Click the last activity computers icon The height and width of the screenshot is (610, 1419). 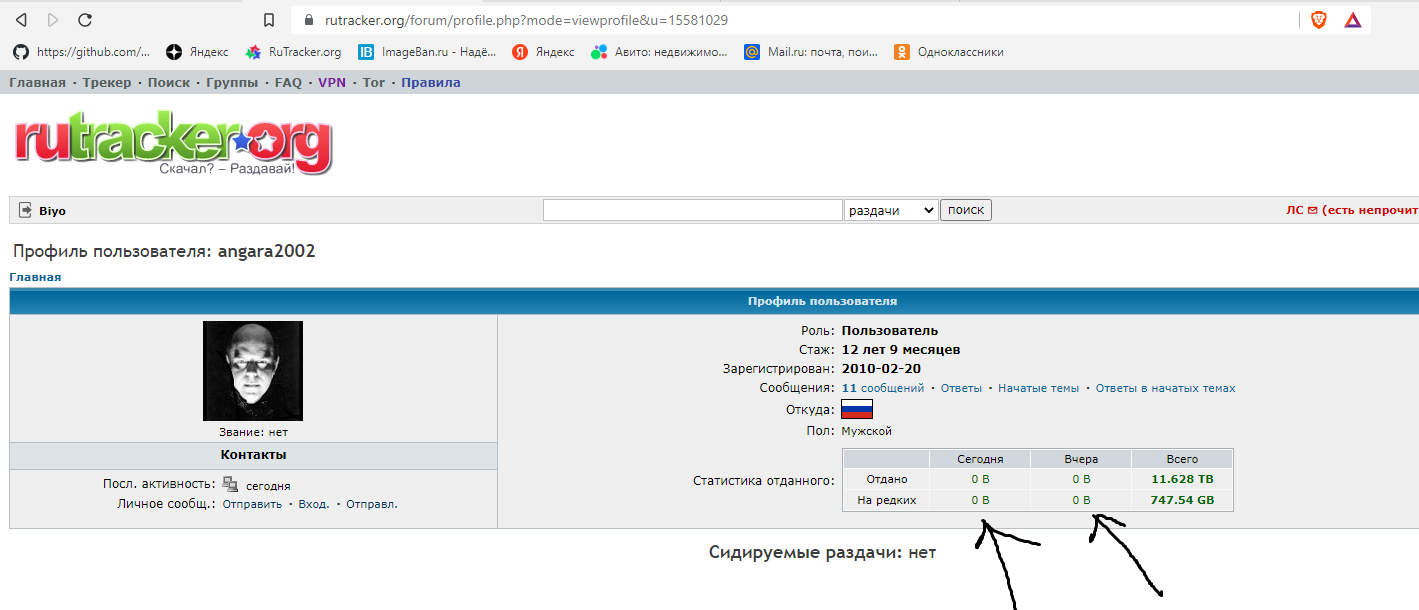click(231, 484)
